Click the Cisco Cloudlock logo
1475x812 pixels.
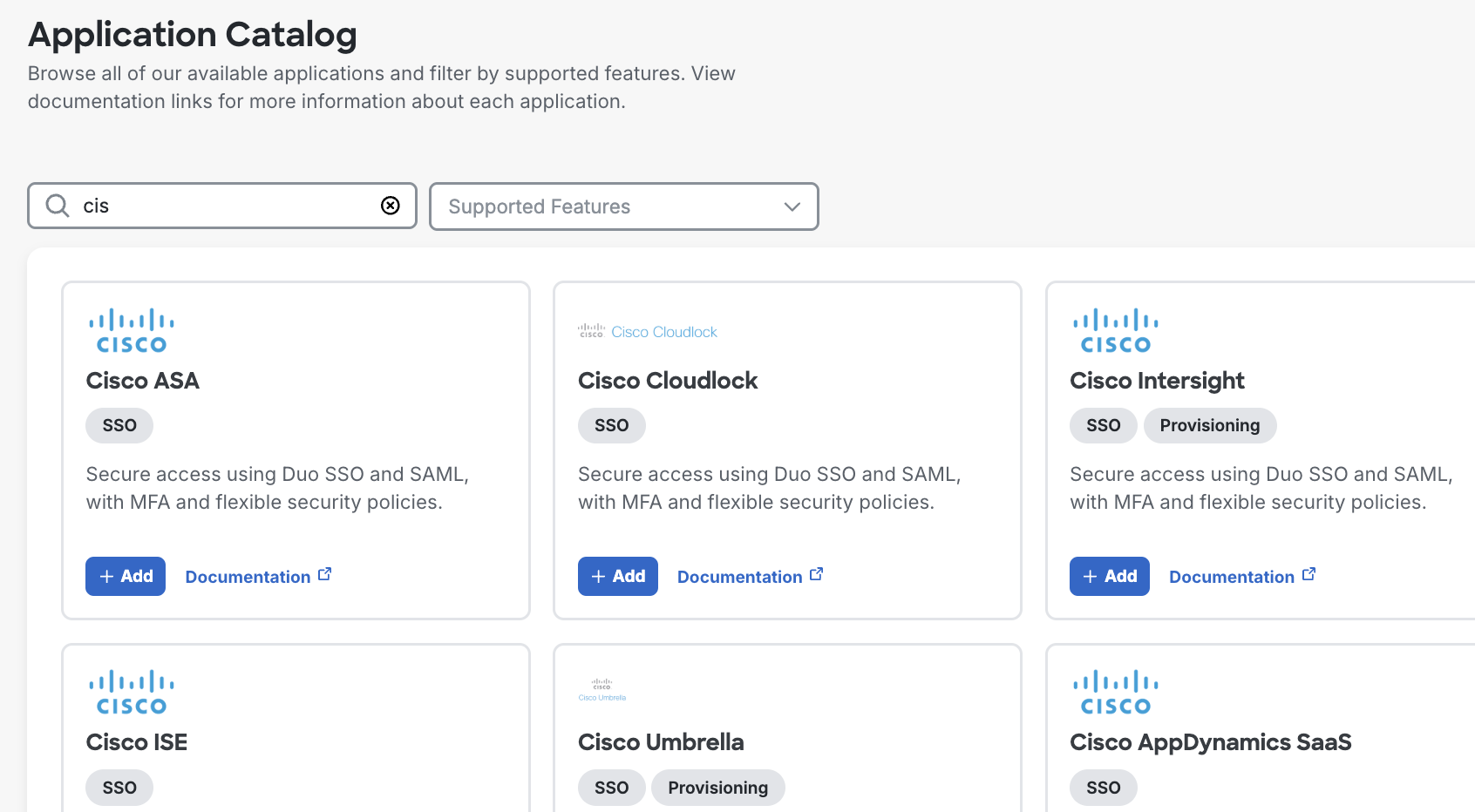(x=647, y=331)
